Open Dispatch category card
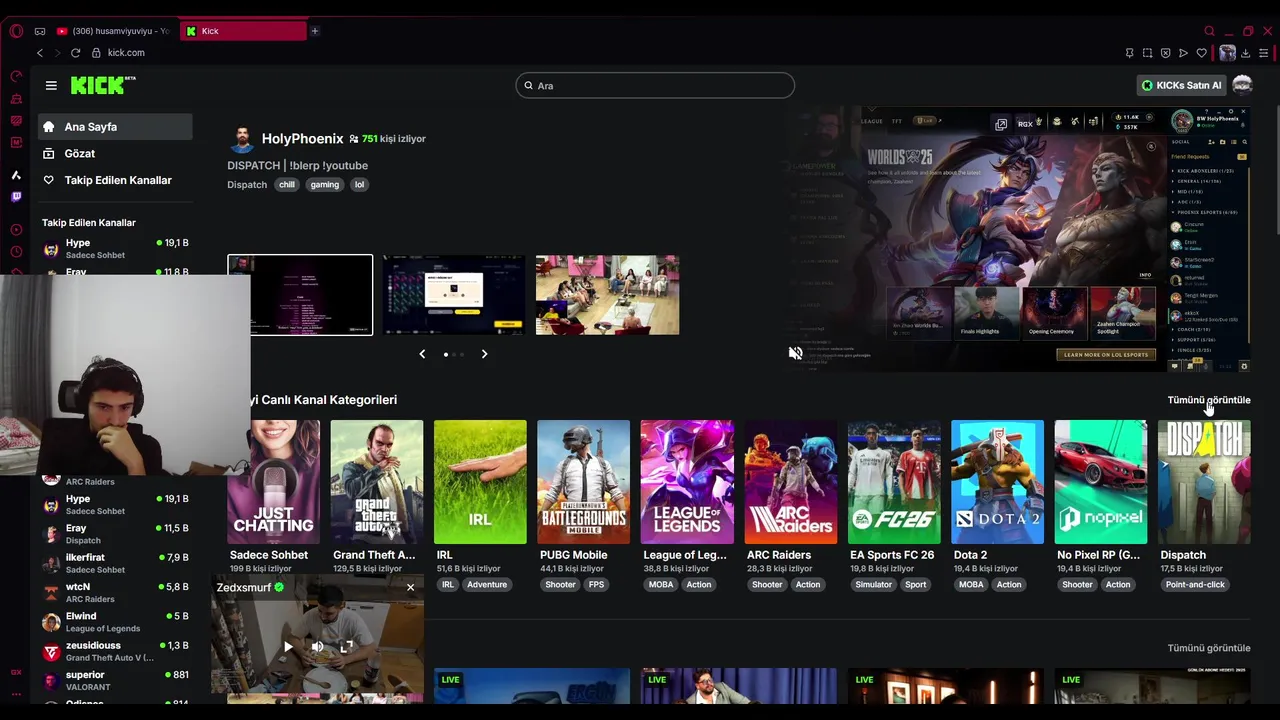Image resolution: width=1280 pixels, height=720 pixels. tap(1204, 482)
